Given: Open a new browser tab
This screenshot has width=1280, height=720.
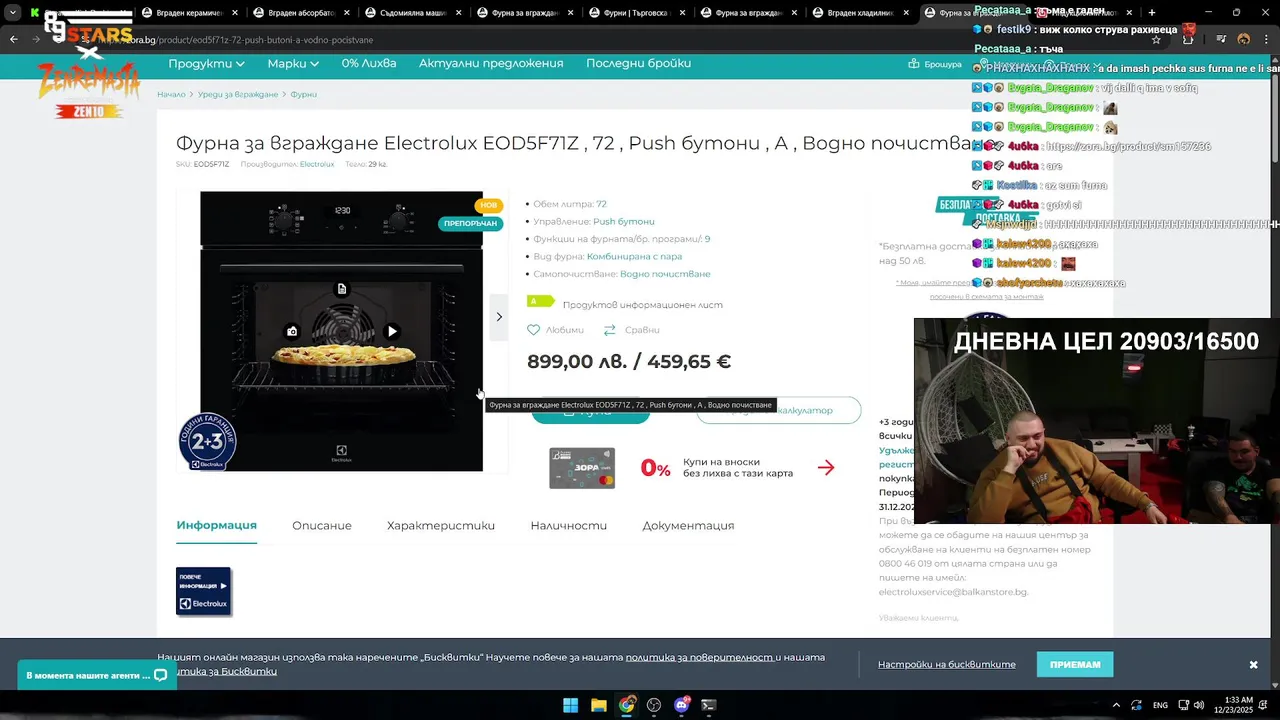Looking at the screenshot, I should coord(1152,13).
